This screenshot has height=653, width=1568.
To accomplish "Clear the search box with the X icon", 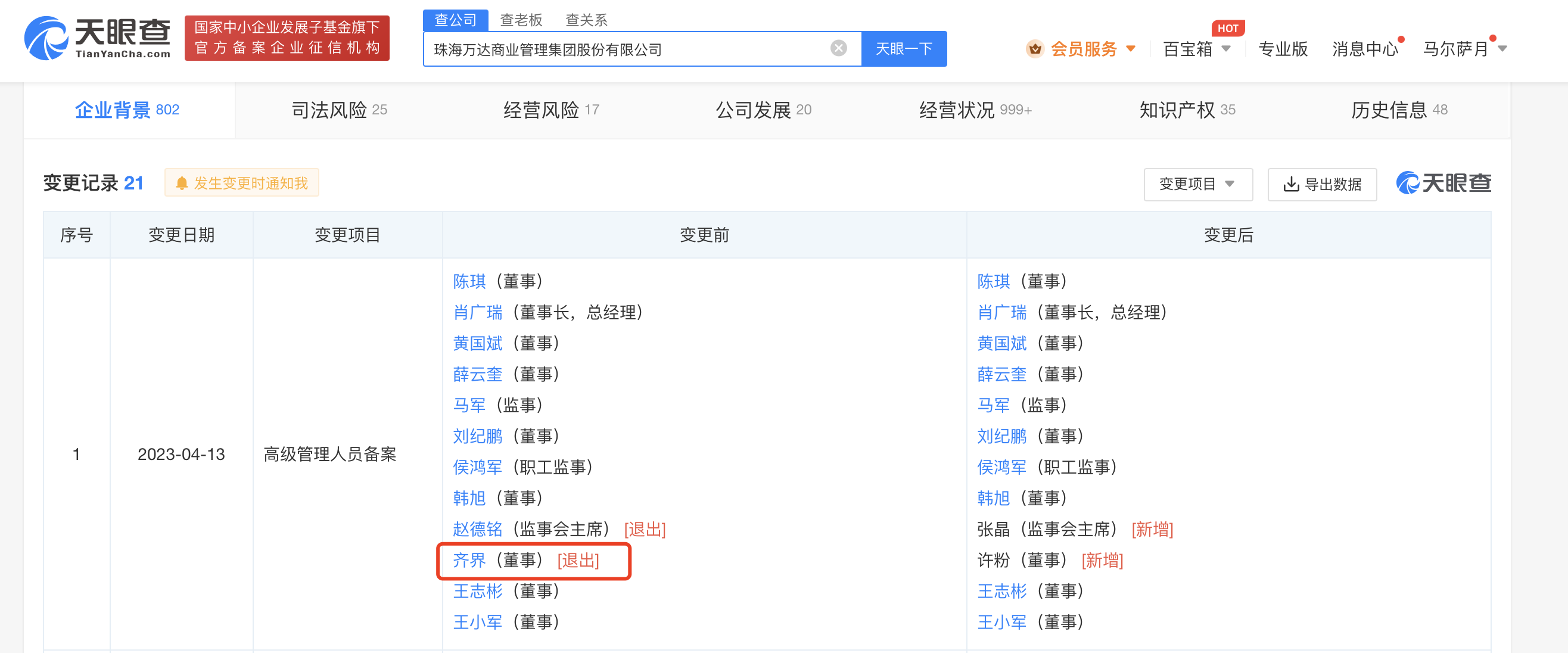I will click(838, 48).
